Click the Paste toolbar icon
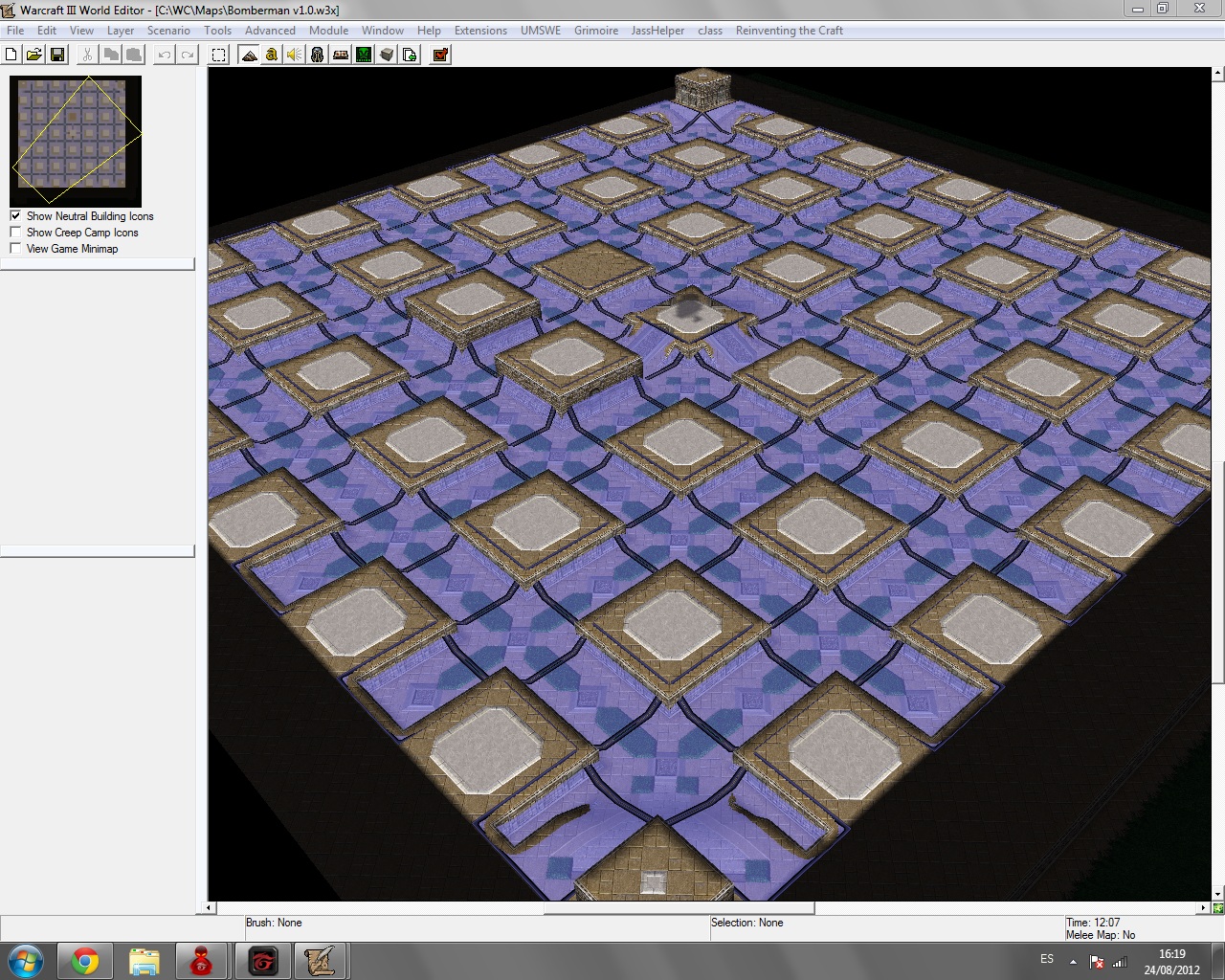Screen dimensions: 1225x980 pos(134,55)
